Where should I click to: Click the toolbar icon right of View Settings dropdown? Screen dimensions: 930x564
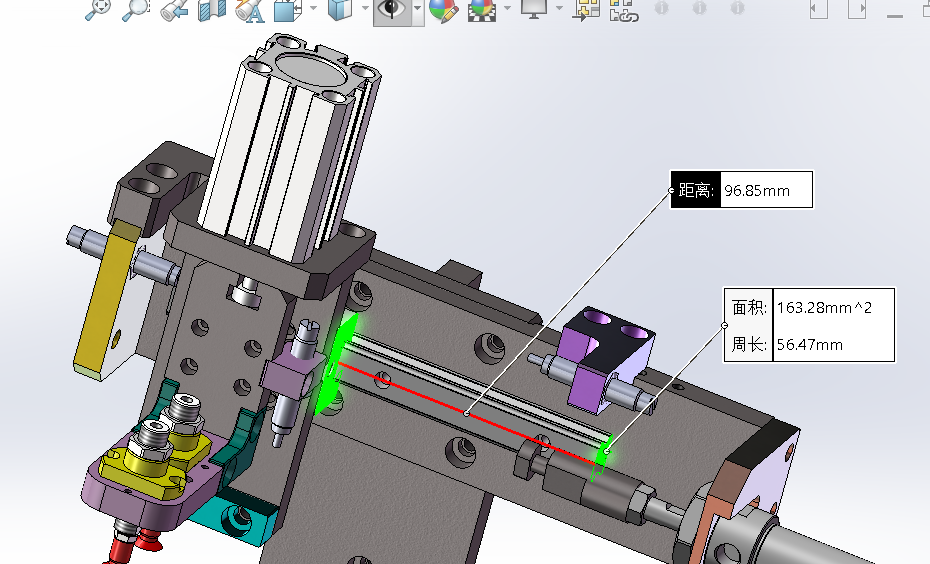[x=587, y=9]
